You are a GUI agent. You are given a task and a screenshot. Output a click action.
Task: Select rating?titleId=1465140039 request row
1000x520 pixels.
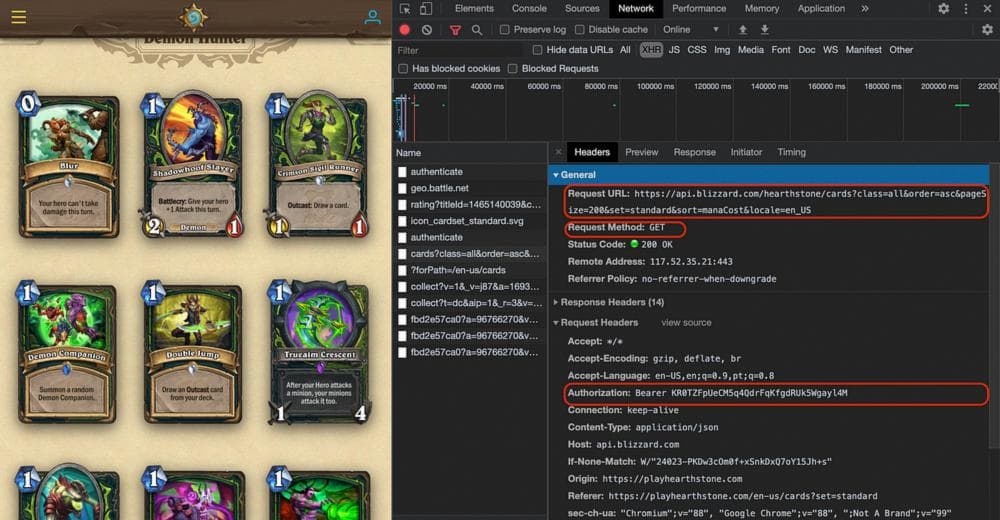point(470,205)
